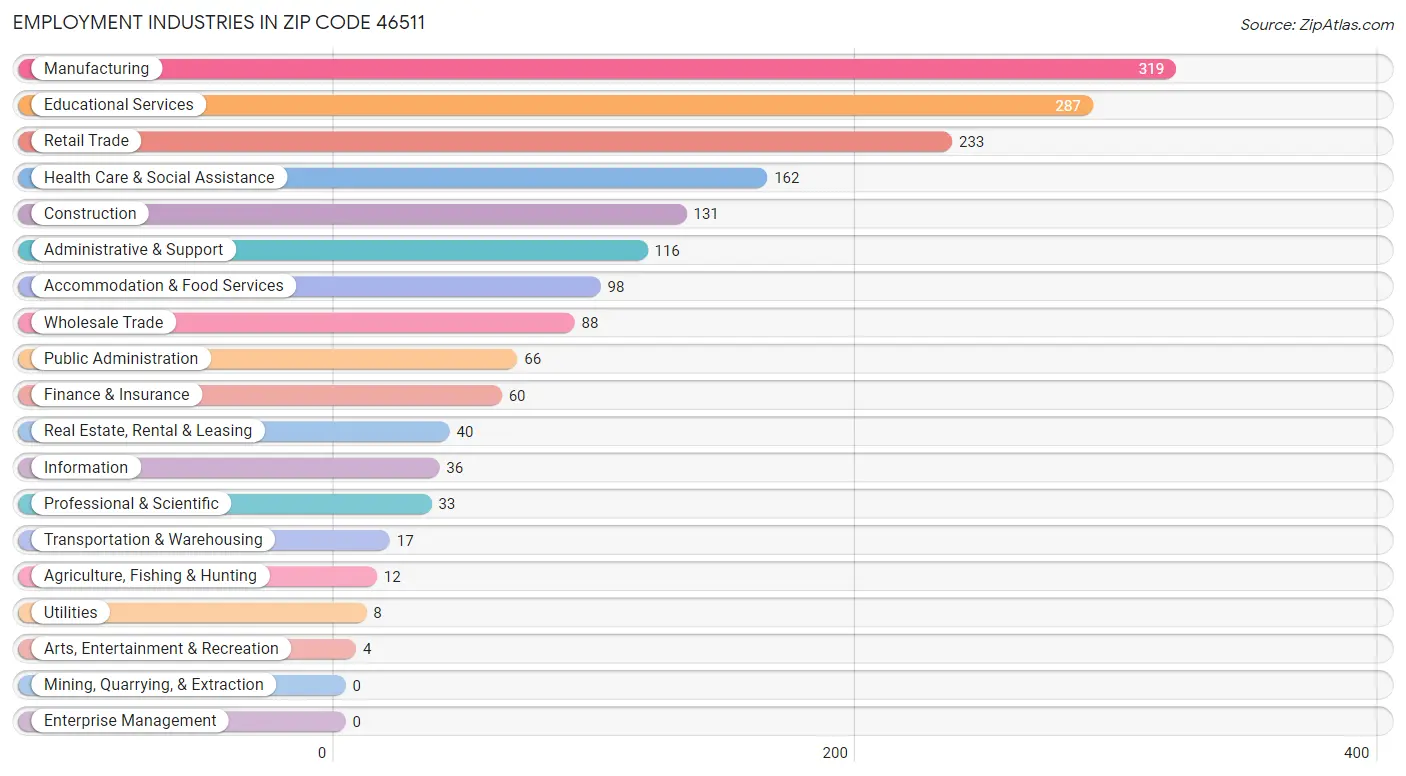Screen dimensions: 1406x776
Task: Click the axis label 400
Action: (1357, 753)
